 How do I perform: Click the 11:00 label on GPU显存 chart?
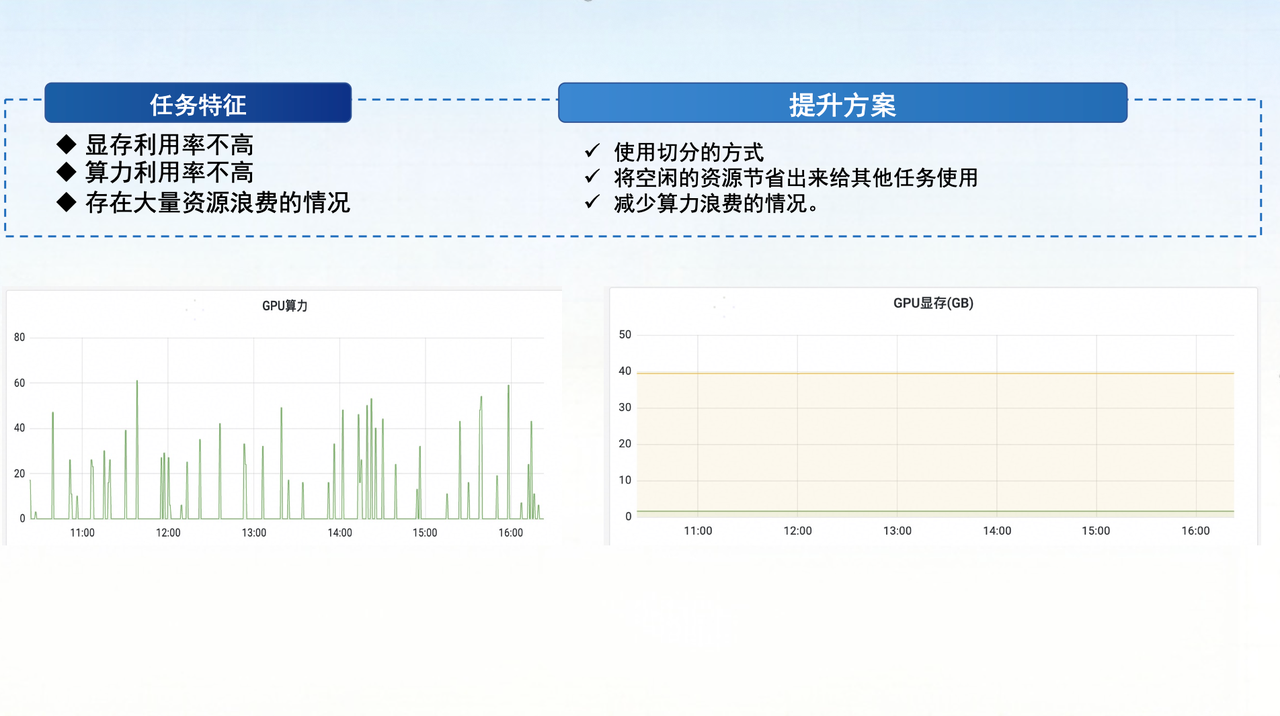[698, 531]
